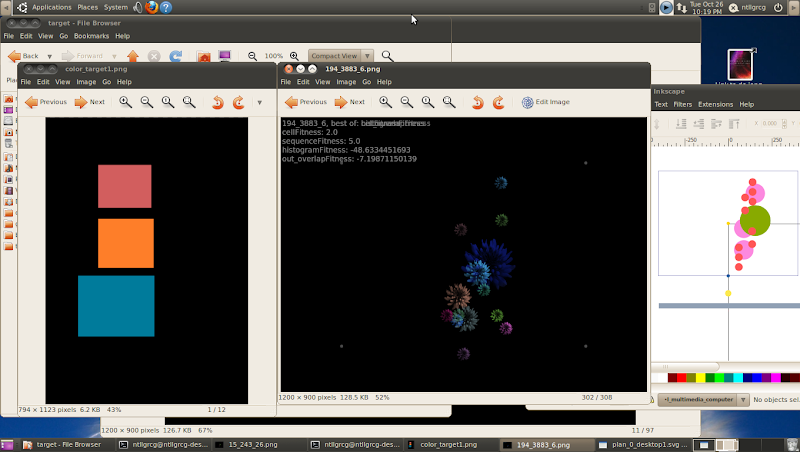Select red swatch in Inkscape palette
The image size is (800, 452).
(682, 378)
